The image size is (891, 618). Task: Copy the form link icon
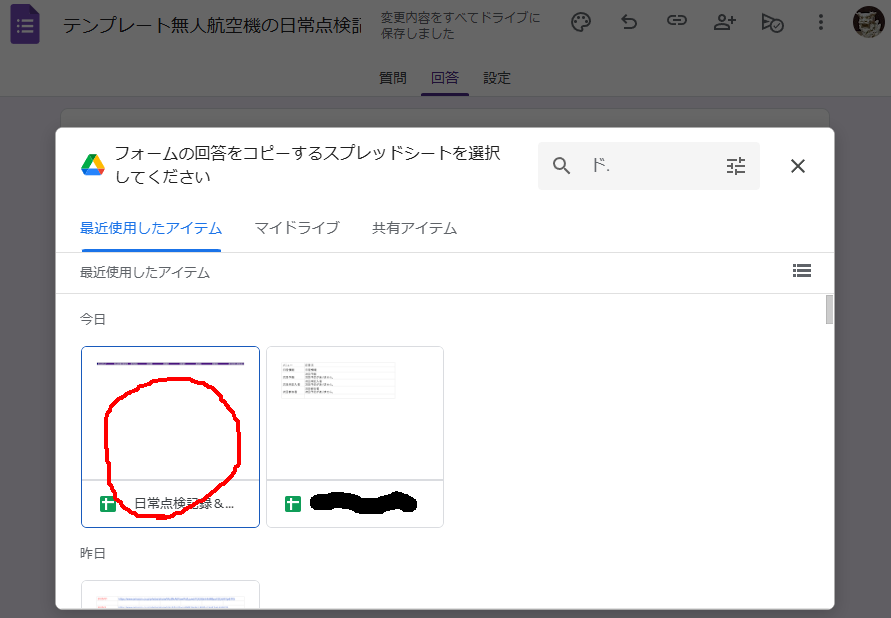(x=677, y=22)
